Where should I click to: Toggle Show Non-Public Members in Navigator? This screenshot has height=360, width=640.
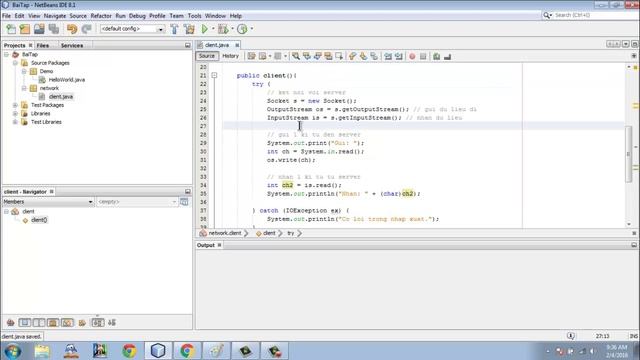click(x=53, y=323)
